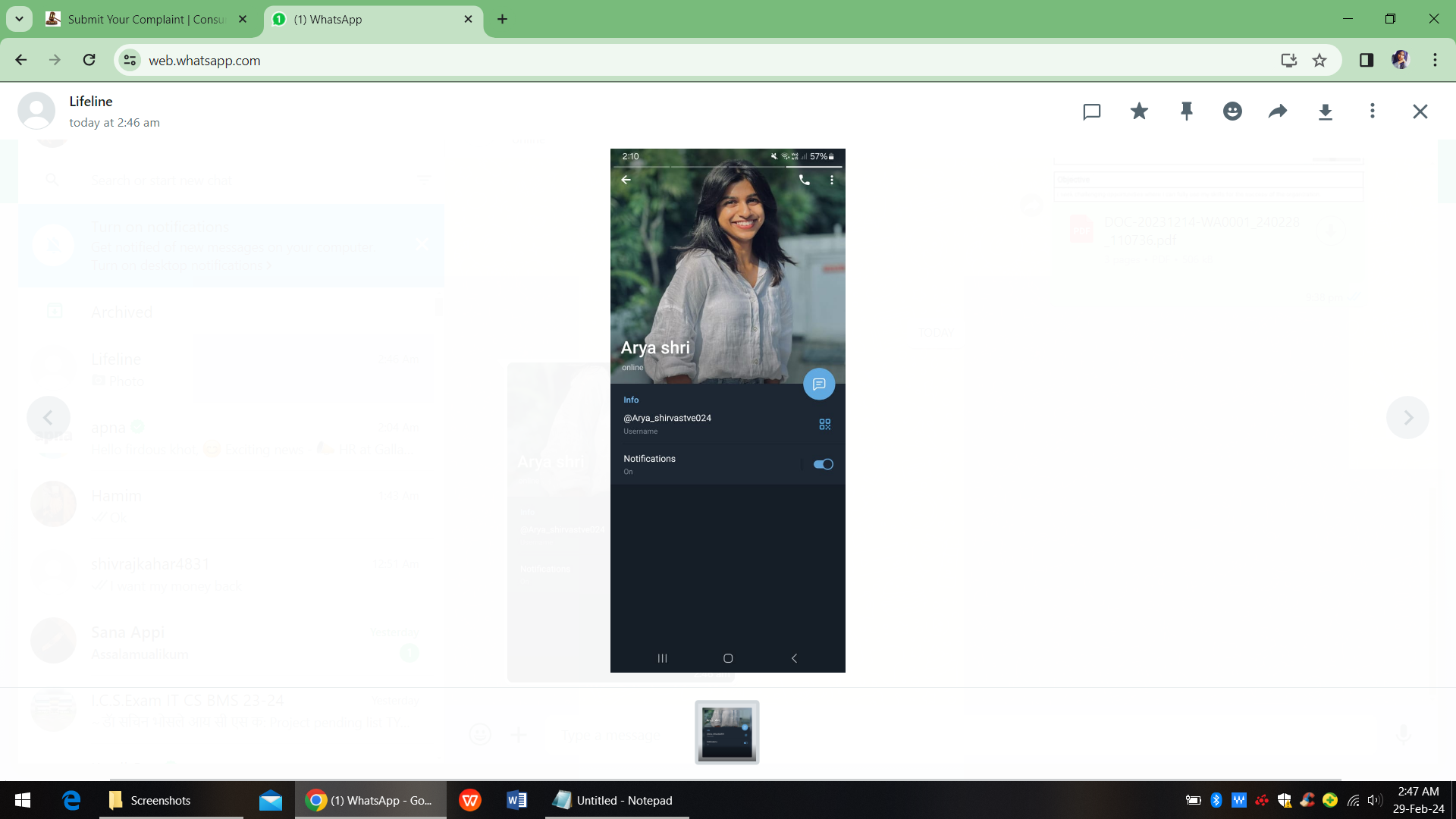Close the media viewer
Screen dimensions: 1456x819
[x=1420, y=111]
